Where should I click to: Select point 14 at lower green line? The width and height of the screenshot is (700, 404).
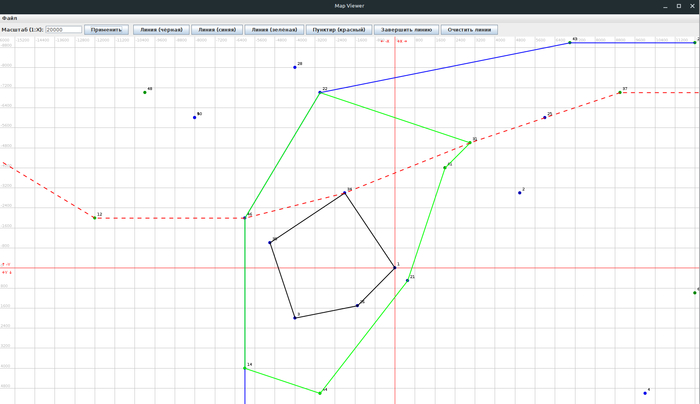(x=245, y=368)
